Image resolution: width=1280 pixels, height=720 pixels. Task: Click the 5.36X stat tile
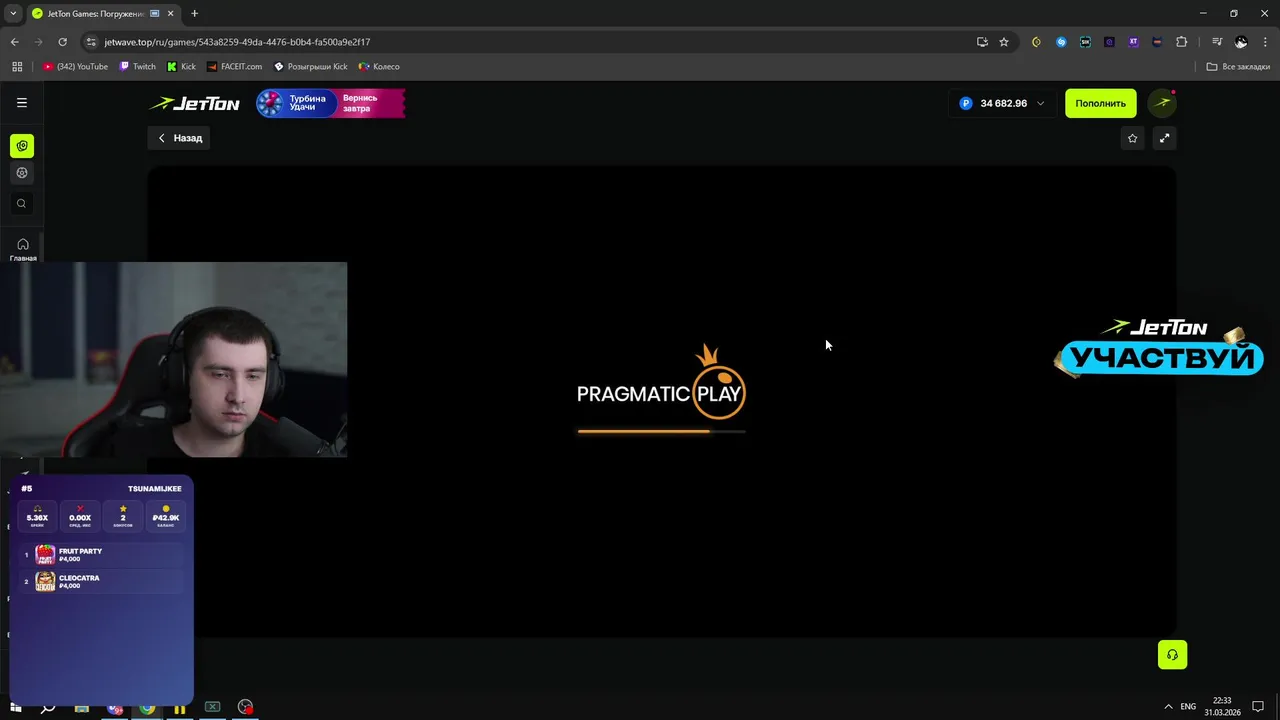click(37, 515)
